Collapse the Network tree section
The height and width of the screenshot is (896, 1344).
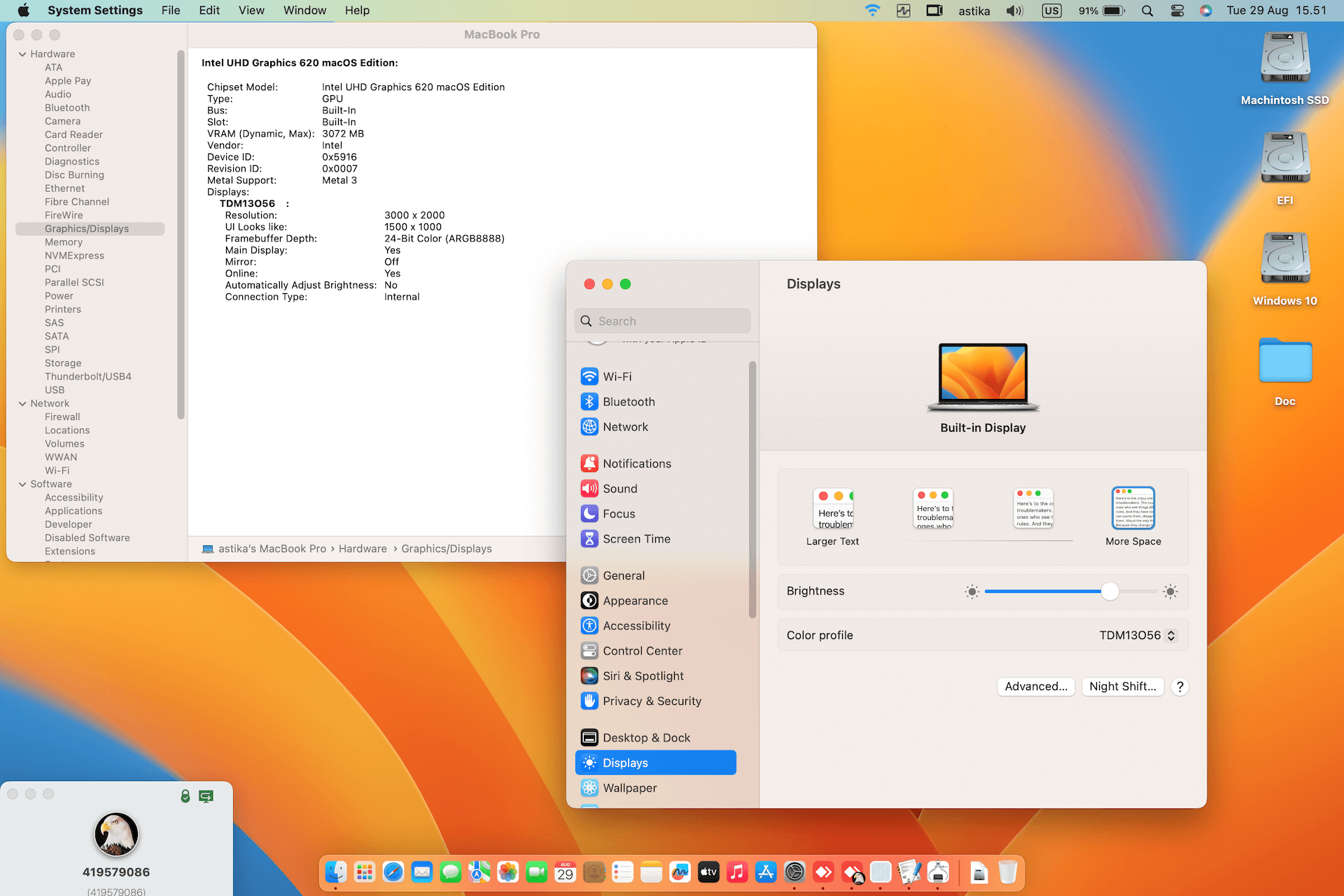22,403
